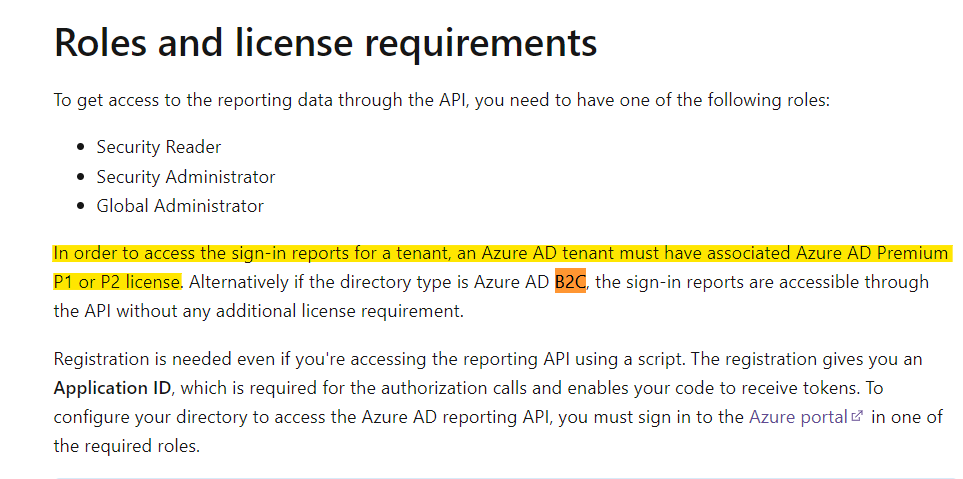Click the bullet dot before Security Administrator
The image size is (963, 479).
(x=81, y=177)
